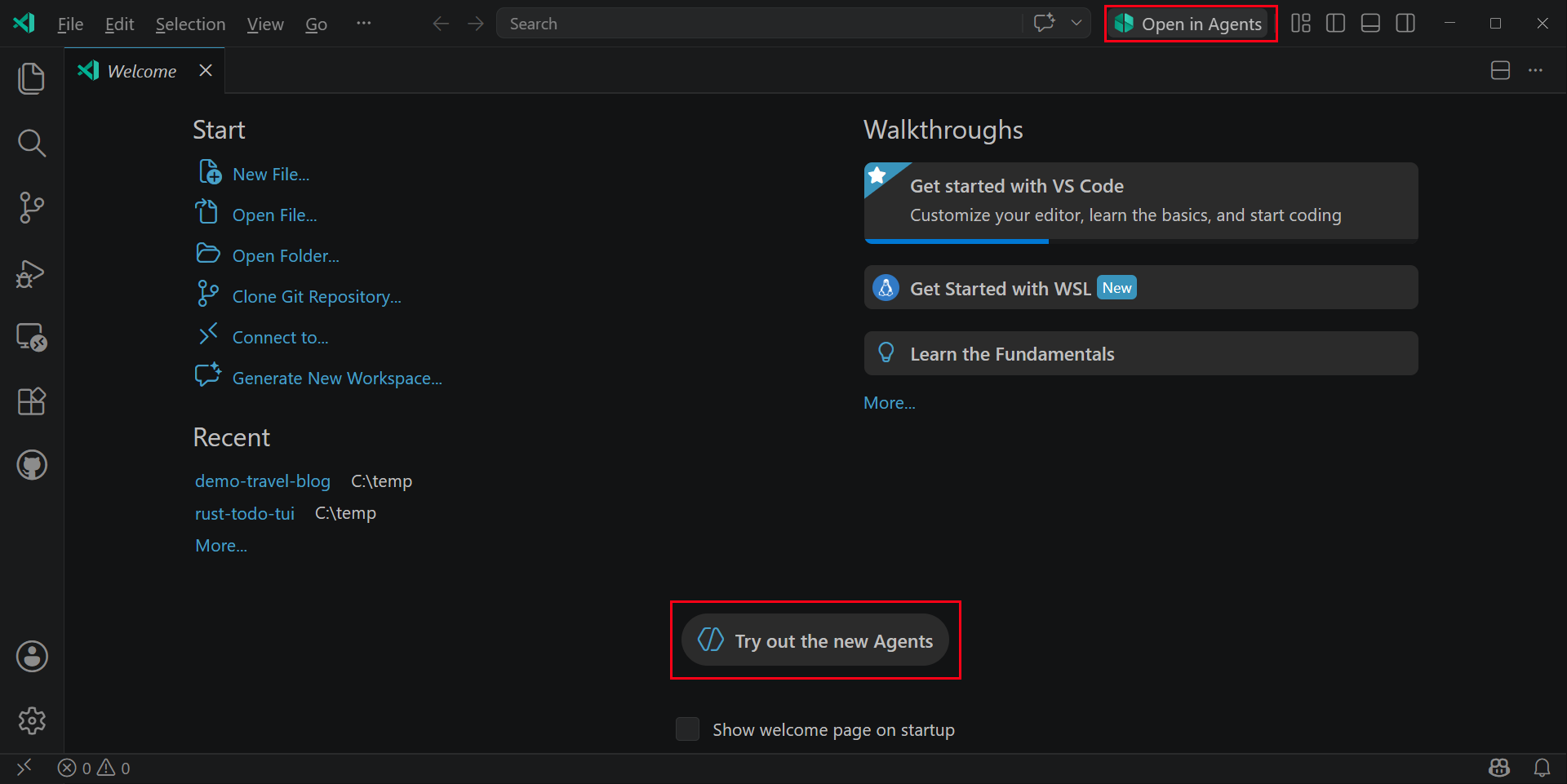
Task: Close the Welcome tab
Action: click(206, 70)
